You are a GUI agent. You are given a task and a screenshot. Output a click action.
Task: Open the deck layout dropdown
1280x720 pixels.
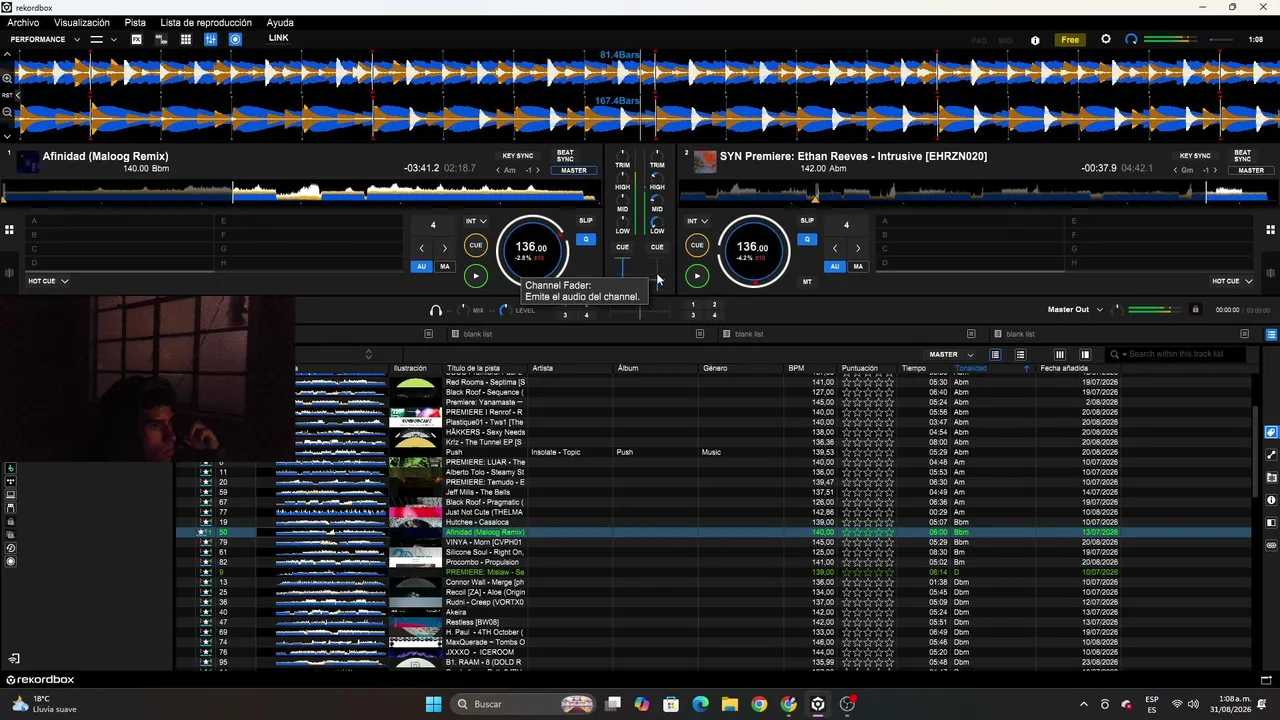[x=103, y=39]
